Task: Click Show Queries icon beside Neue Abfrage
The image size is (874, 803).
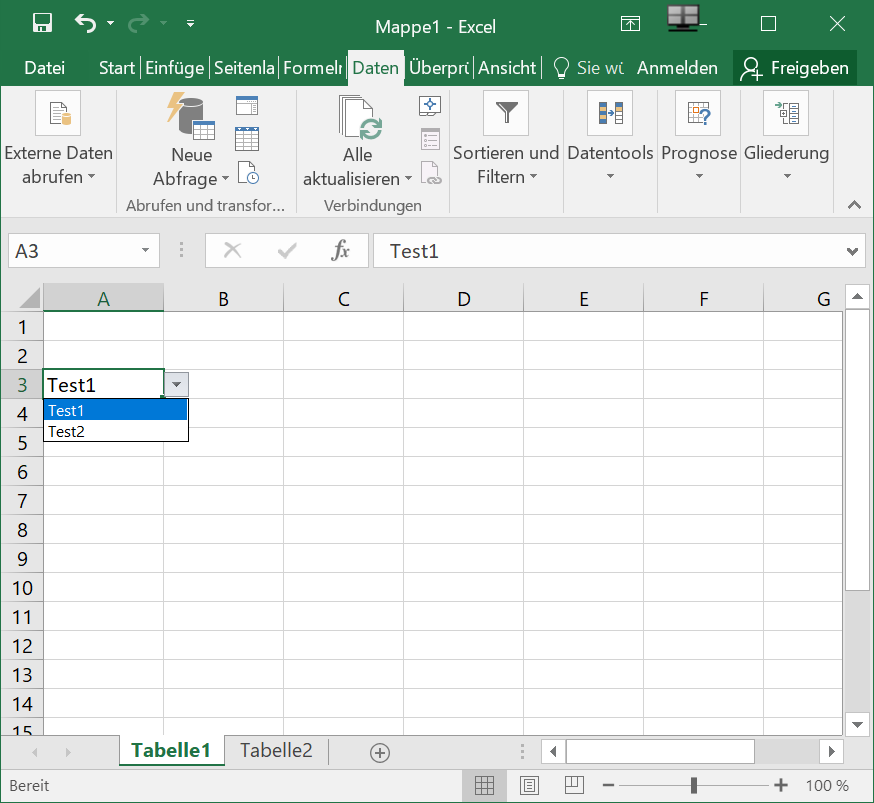Action: click(x=246, y=105)
